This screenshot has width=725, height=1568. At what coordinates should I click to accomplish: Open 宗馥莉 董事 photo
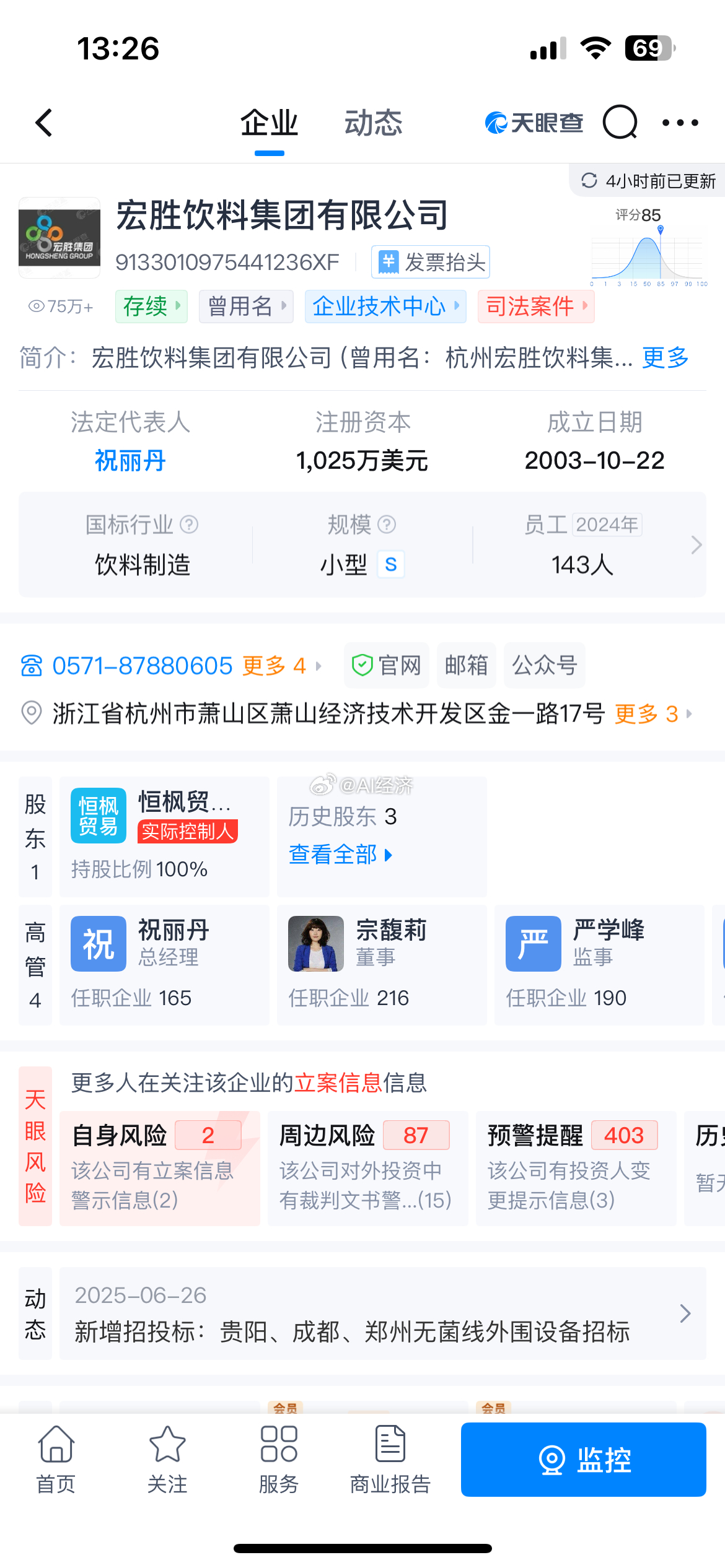pyautogui.click(x=316, y=944)
